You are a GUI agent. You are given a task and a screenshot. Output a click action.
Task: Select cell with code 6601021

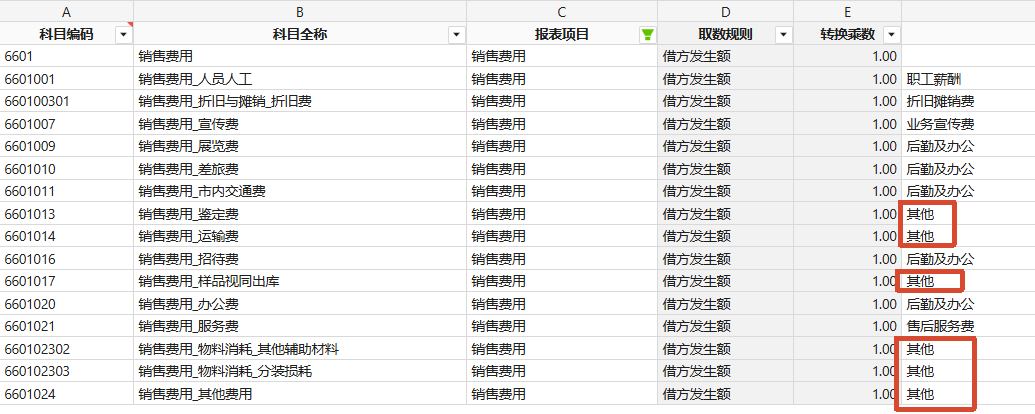pos(67,326)
